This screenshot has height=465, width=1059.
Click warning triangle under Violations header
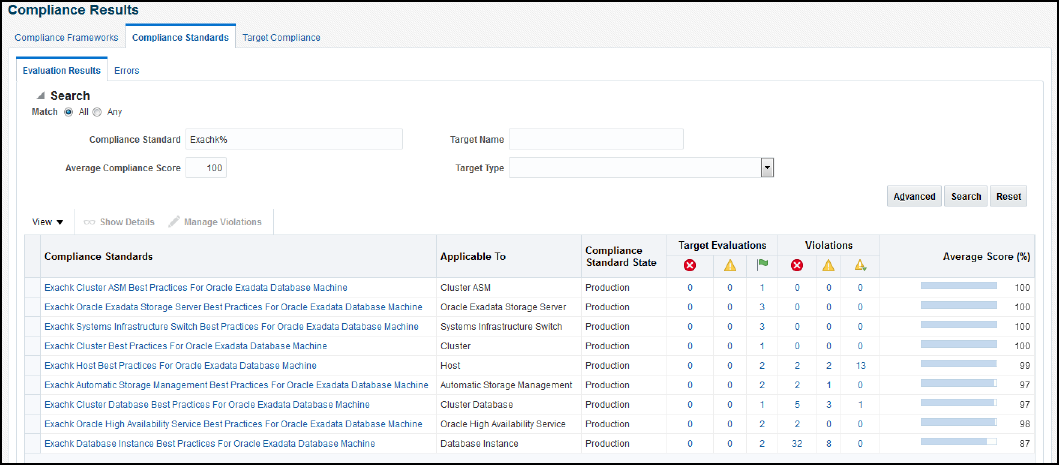tap(829, 265)
